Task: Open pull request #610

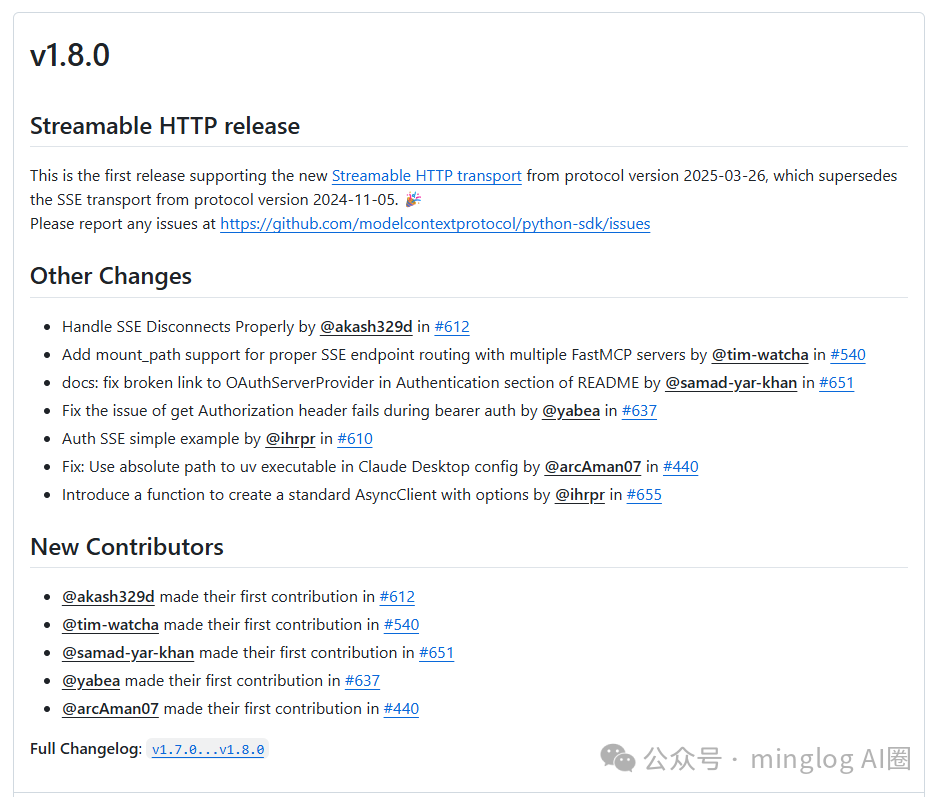Action: click(x=355, y=439)
